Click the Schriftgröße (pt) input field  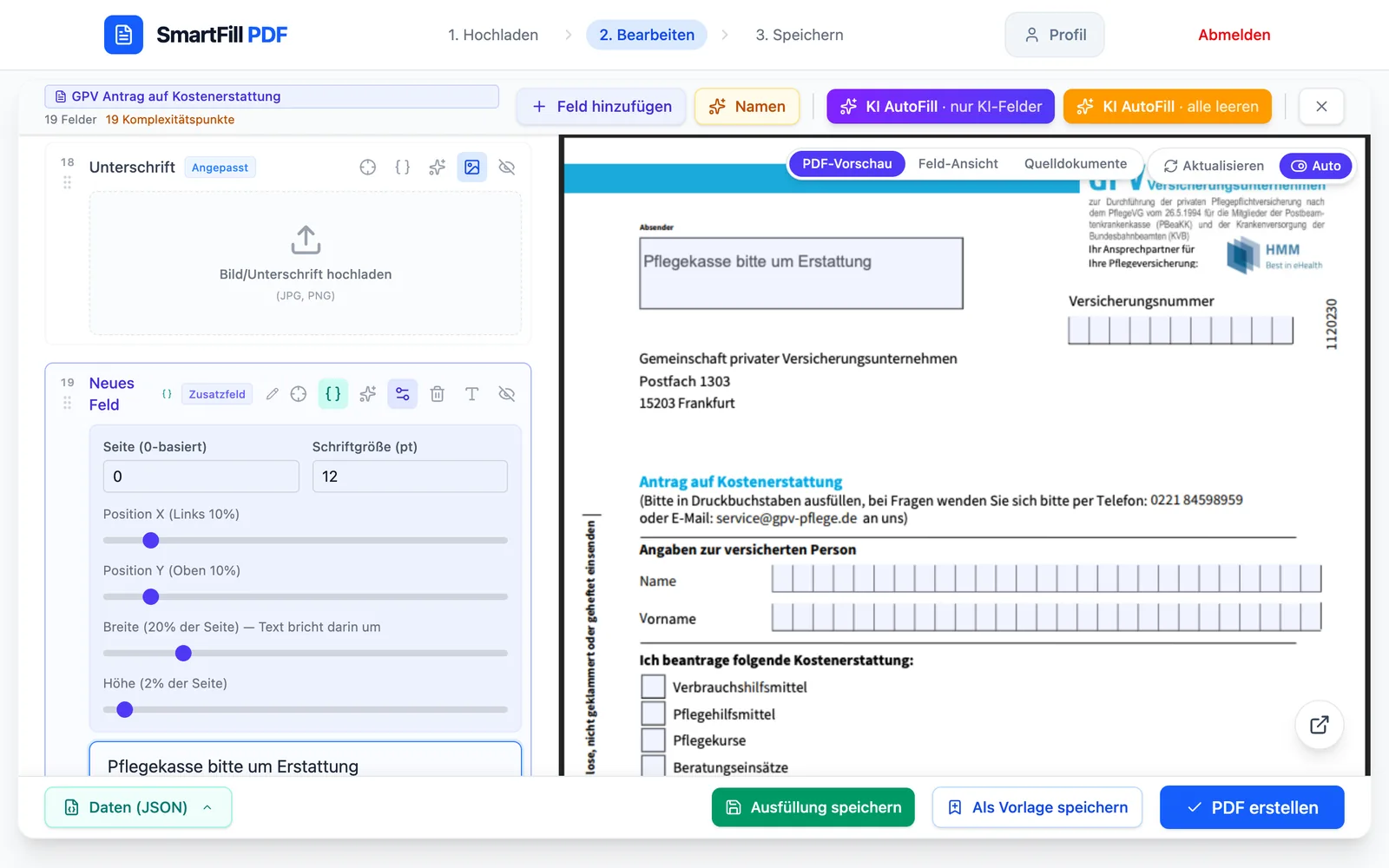[x=410, y=477]
